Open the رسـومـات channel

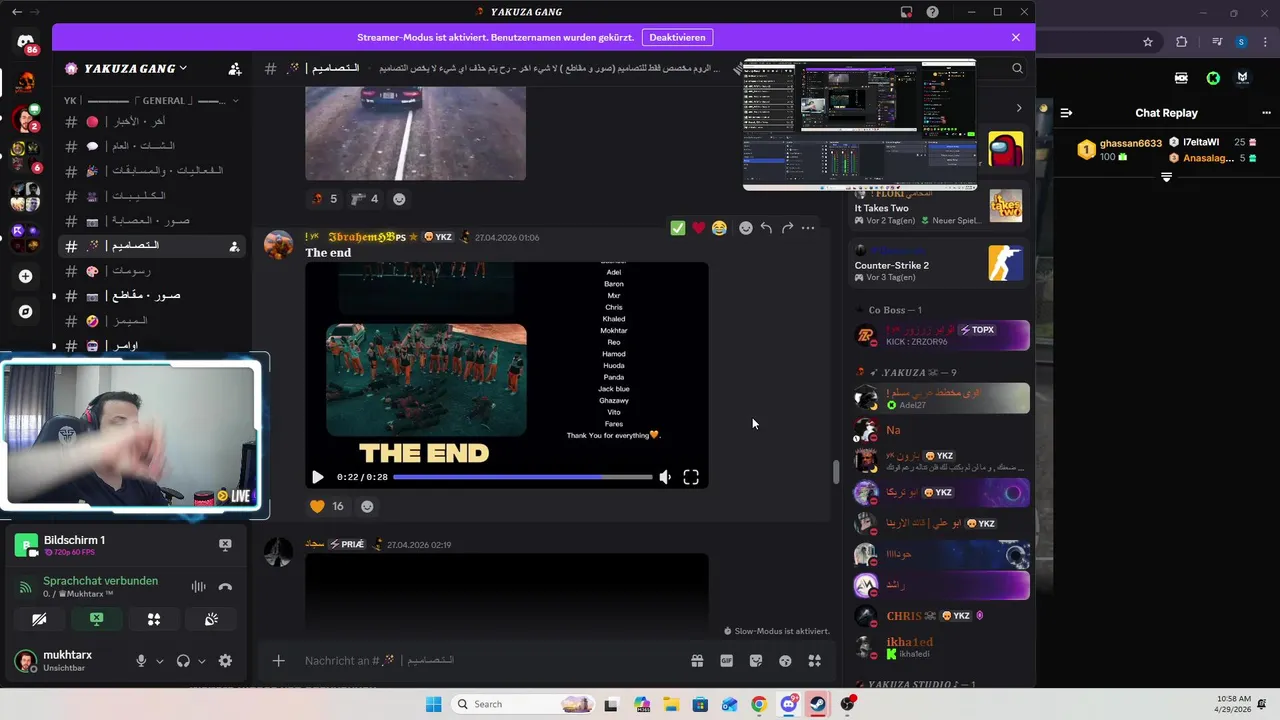coord(152,271)
